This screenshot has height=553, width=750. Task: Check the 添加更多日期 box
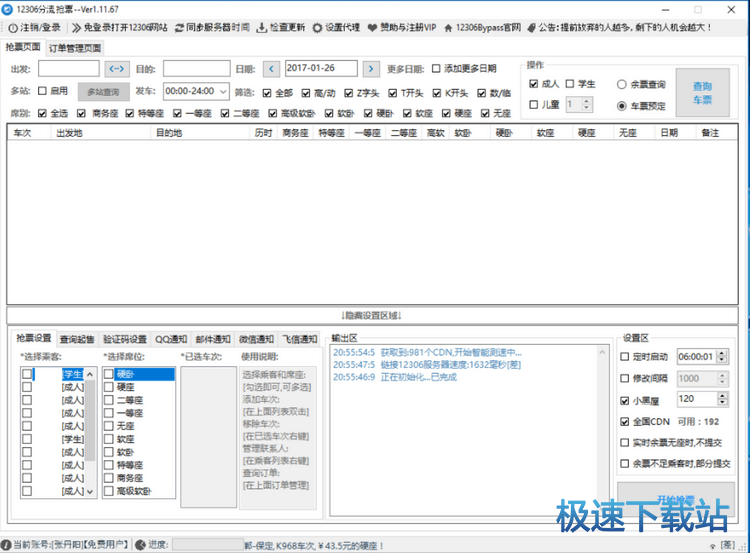[436, 69]
